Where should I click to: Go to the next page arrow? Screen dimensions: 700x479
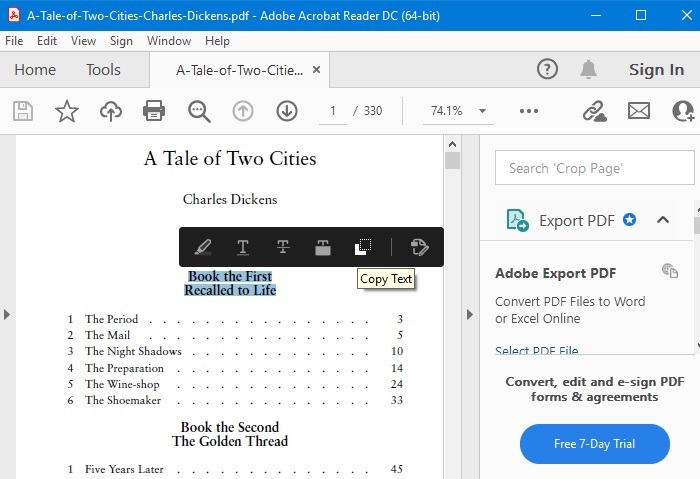tap(287, 111)
